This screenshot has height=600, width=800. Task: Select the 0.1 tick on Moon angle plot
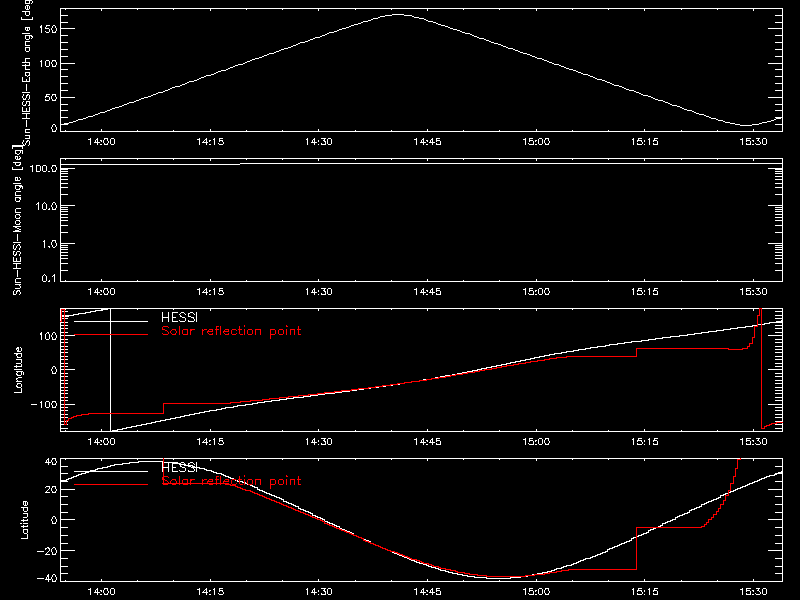(49, 278)
